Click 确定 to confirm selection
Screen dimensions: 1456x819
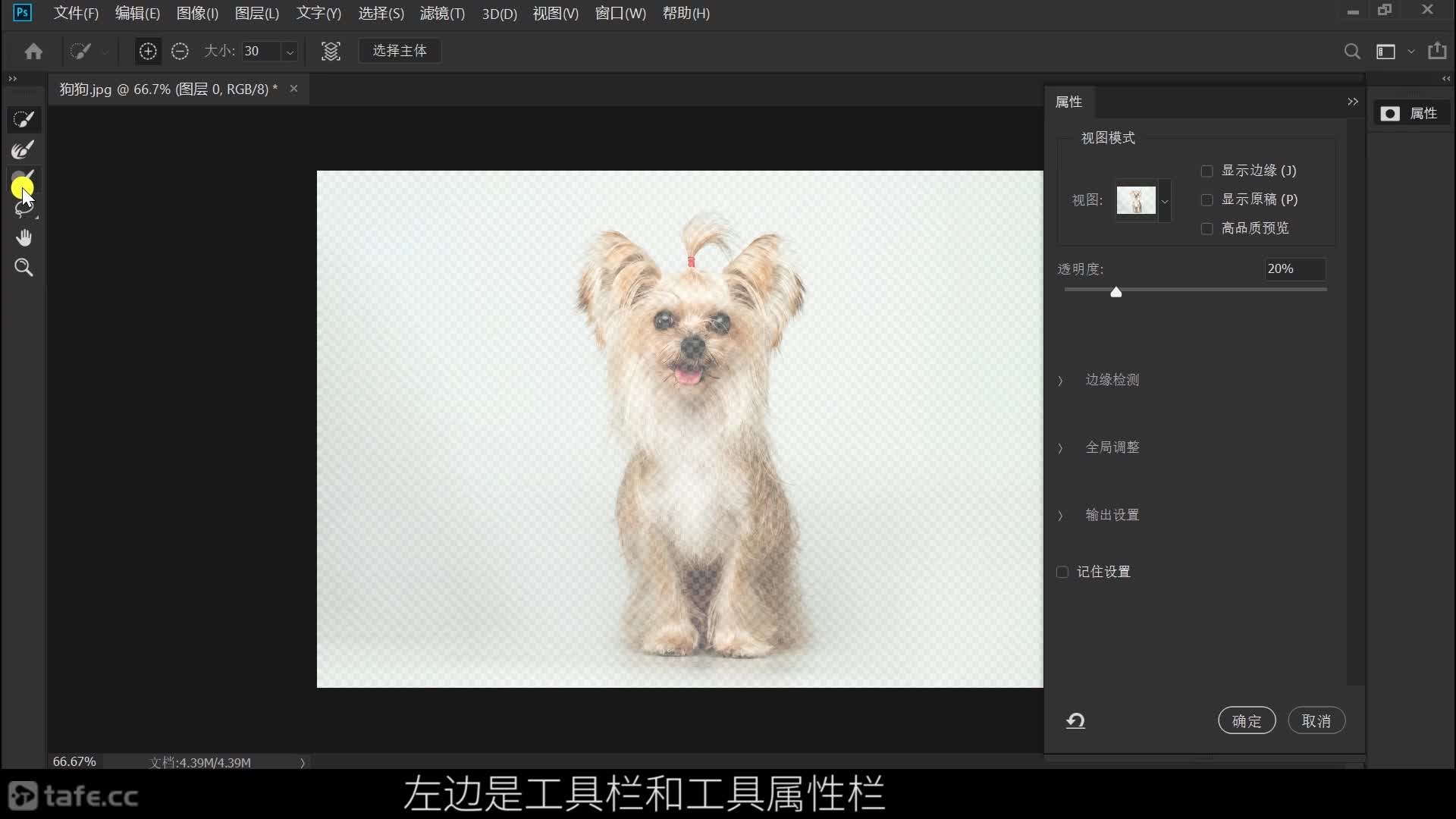(1247, 720)
